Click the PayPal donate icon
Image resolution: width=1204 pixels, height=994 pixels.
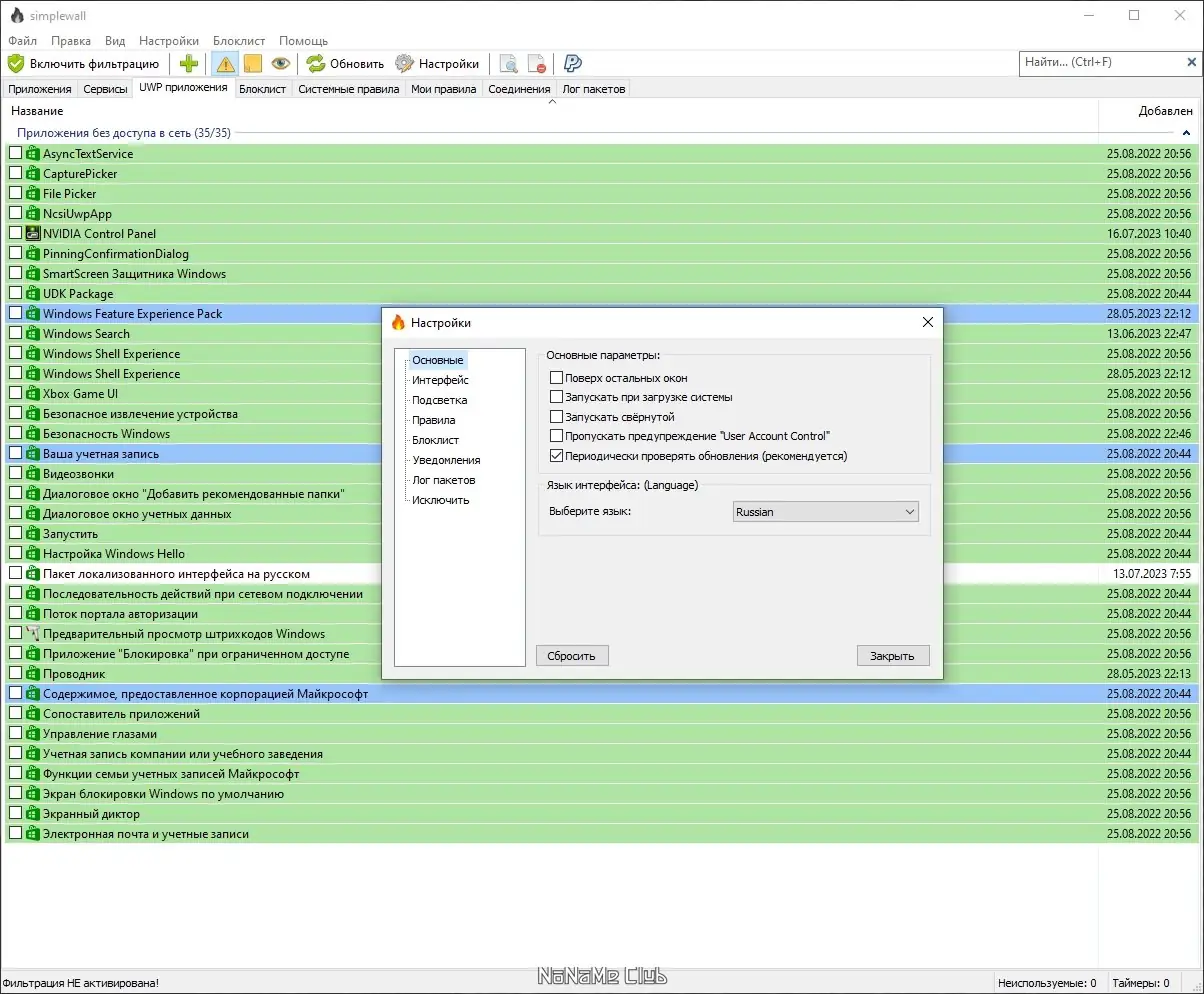573,63
